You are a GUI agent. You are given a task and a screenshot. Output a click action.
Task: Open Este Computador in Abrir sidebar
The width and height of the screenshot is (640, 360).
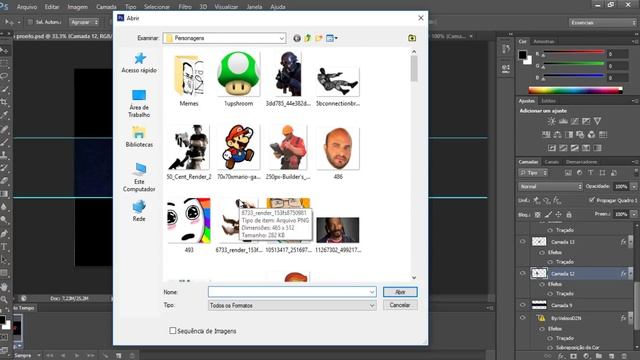(x=139, y=178)
